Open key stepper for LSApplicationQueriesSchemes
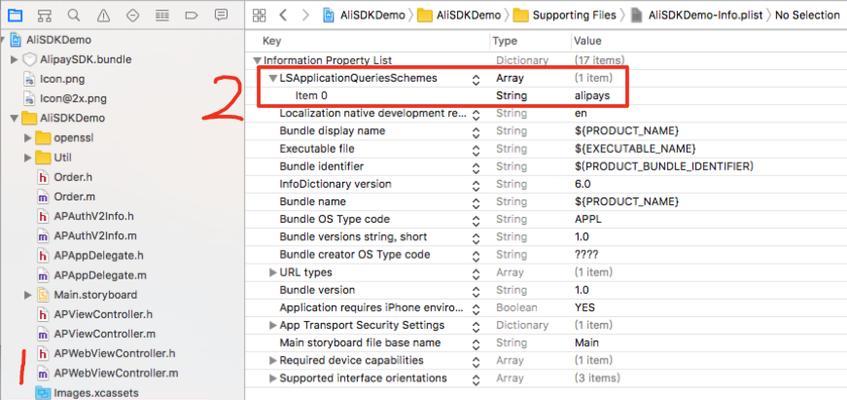This screenshot has height=400, width=847. coord(476,80)
